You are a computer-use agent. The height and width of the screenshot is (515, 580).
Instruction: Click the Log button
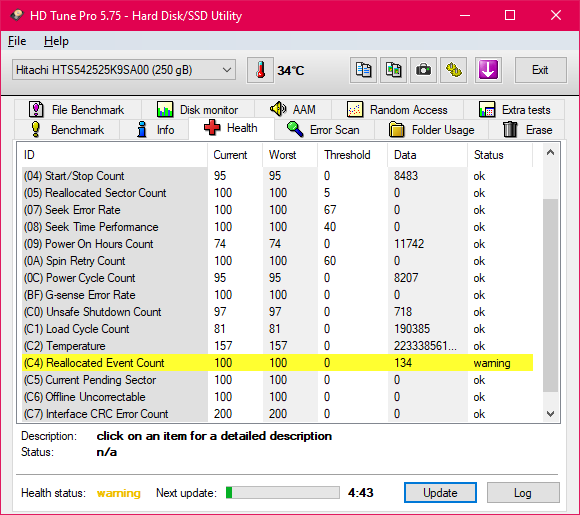point(523,492)
